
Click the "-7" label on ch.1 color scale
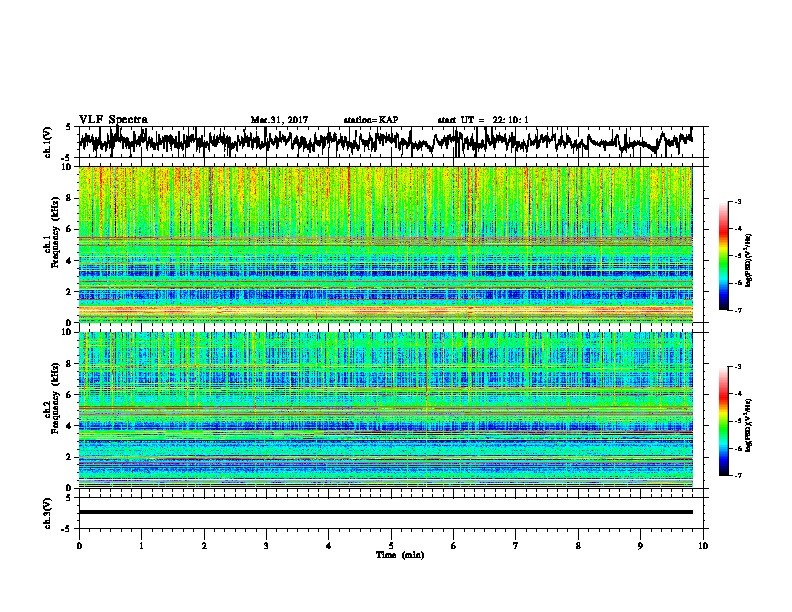[738, 310]
